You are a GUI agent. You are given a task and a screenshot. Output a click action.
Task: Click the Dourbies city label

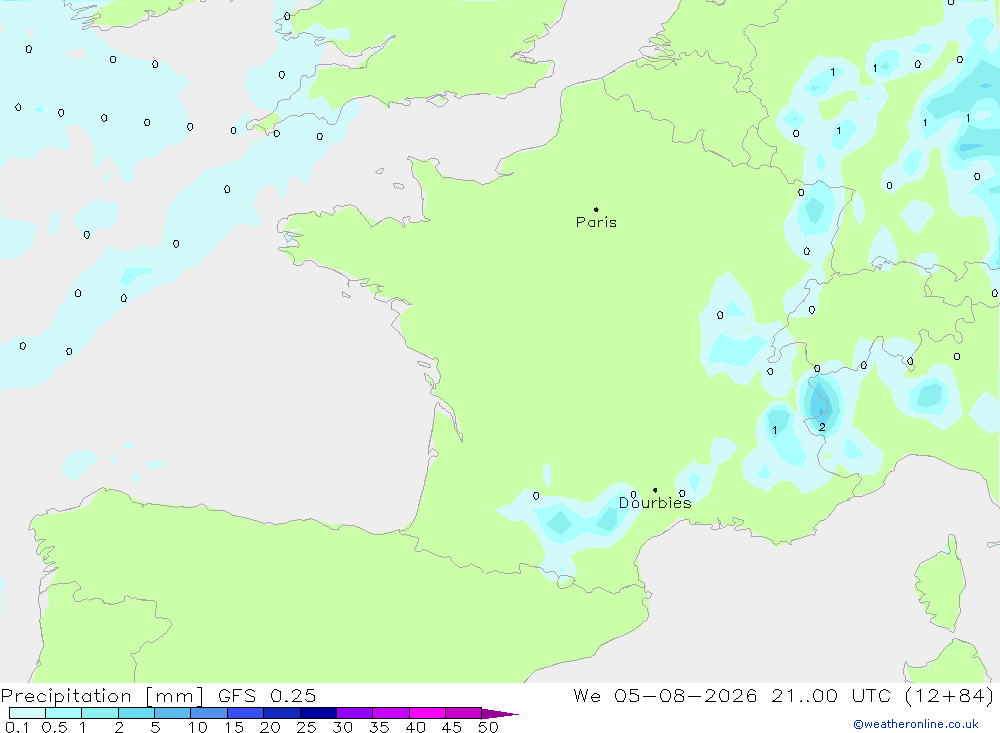point(655,503)
